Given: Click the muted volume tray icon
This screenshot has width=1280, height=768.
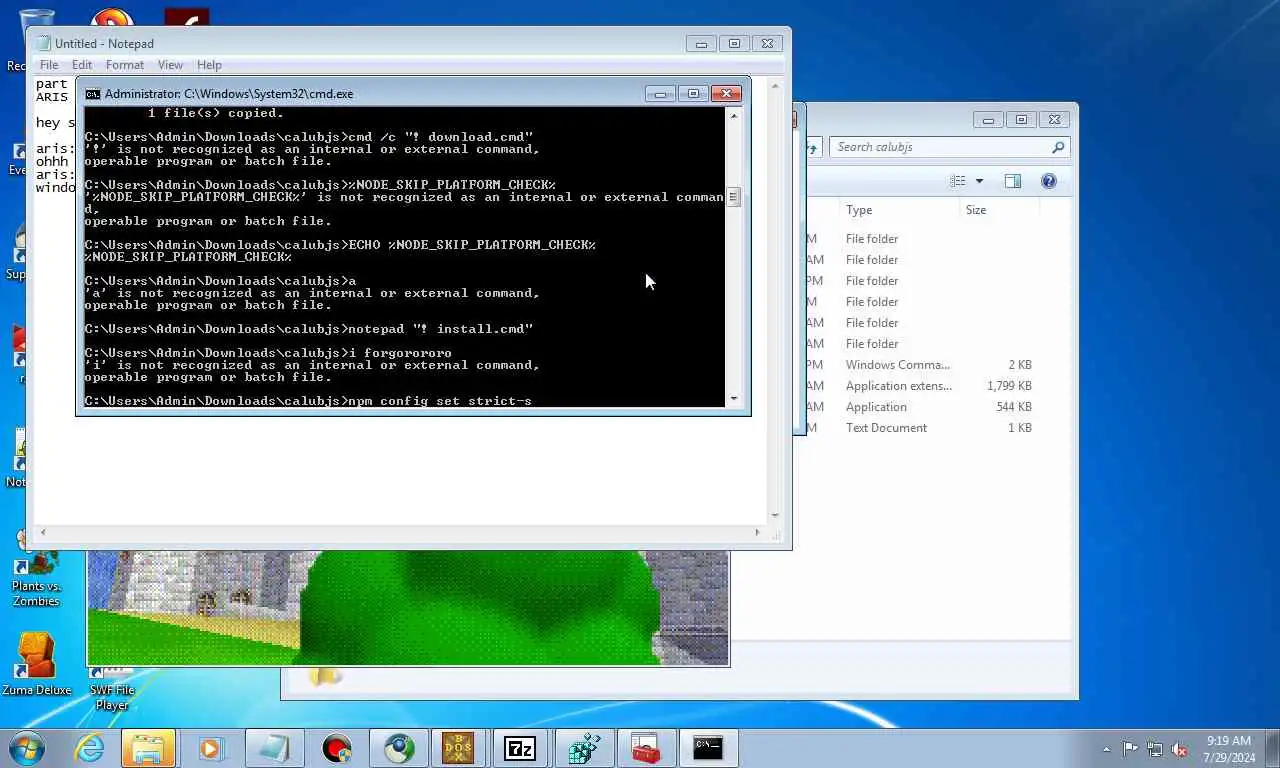Looking at the screenshot, I should pyautogui.click(x=1180, y=748).
